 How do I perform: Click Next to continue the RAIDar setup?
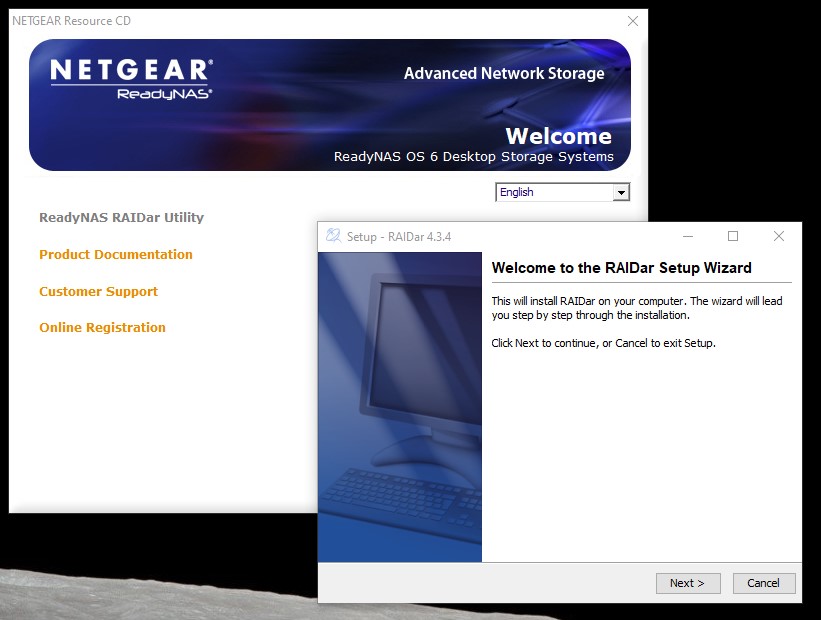[688, 583]
